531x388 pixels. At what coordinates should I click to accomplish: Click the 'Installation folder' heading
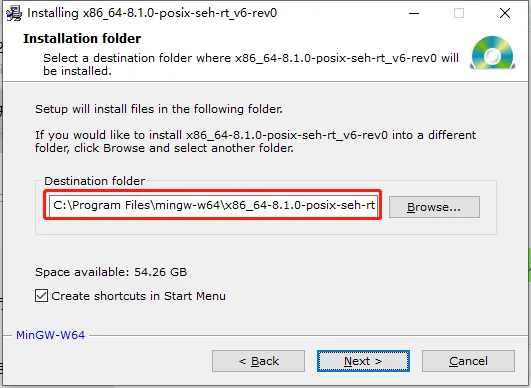82,39
